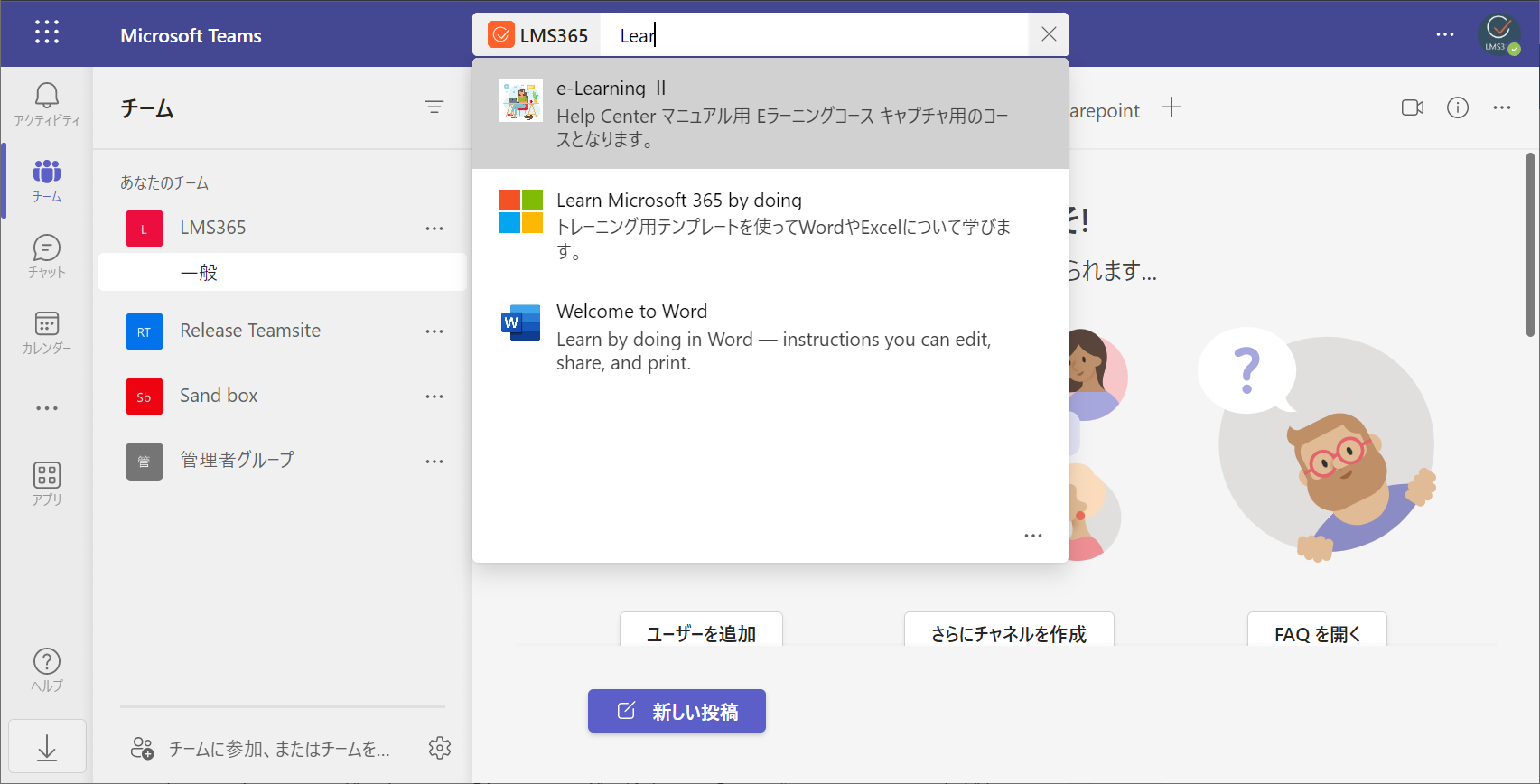Start a meeting with the video camera icon
This screenshot has width=1540, height=784.
1413,107
